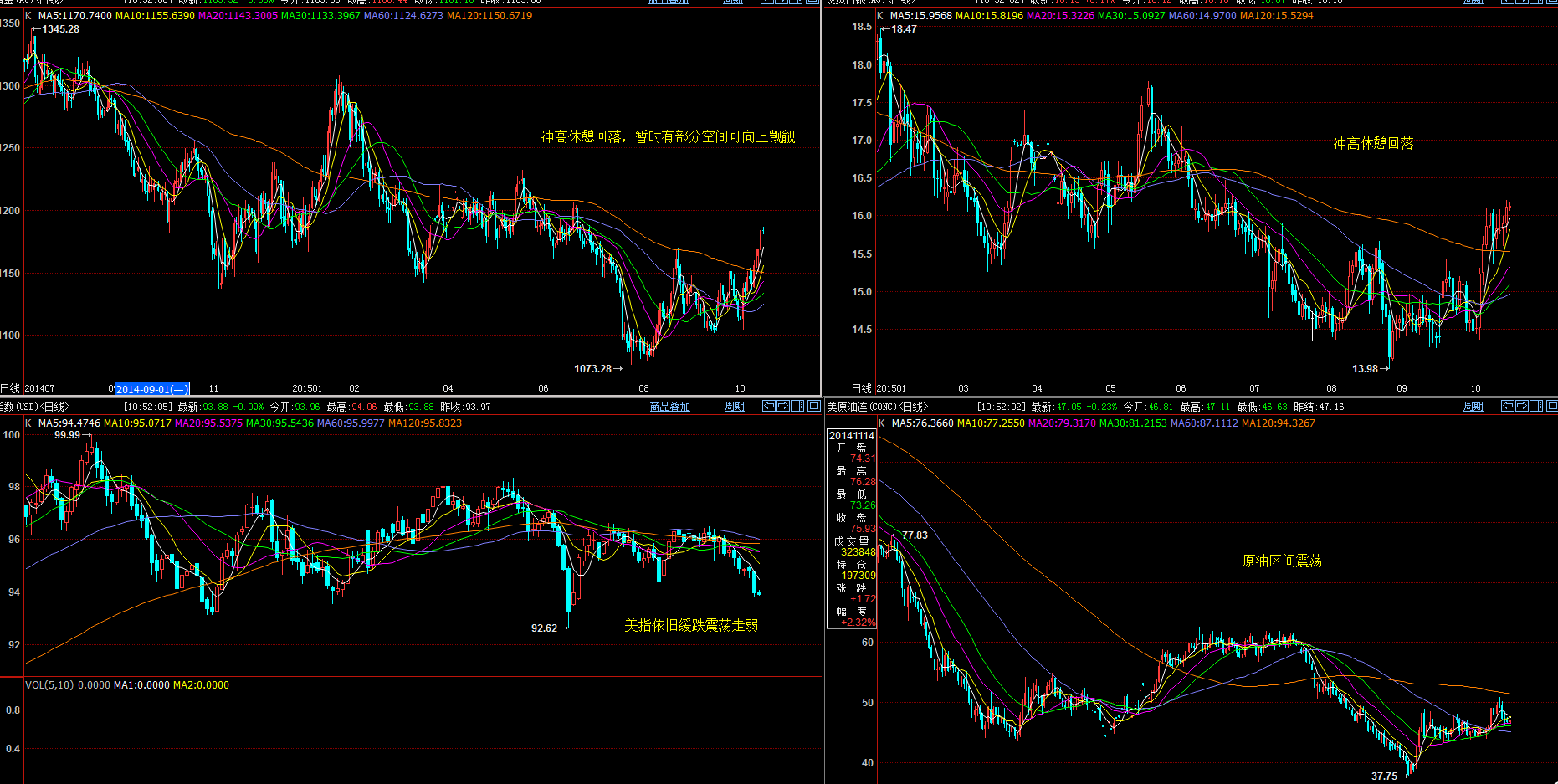This screenshot has height=784, width=1558.
Task: Select the MA20:79.3170 indicator label
Action: click(x=1062, y=423)
